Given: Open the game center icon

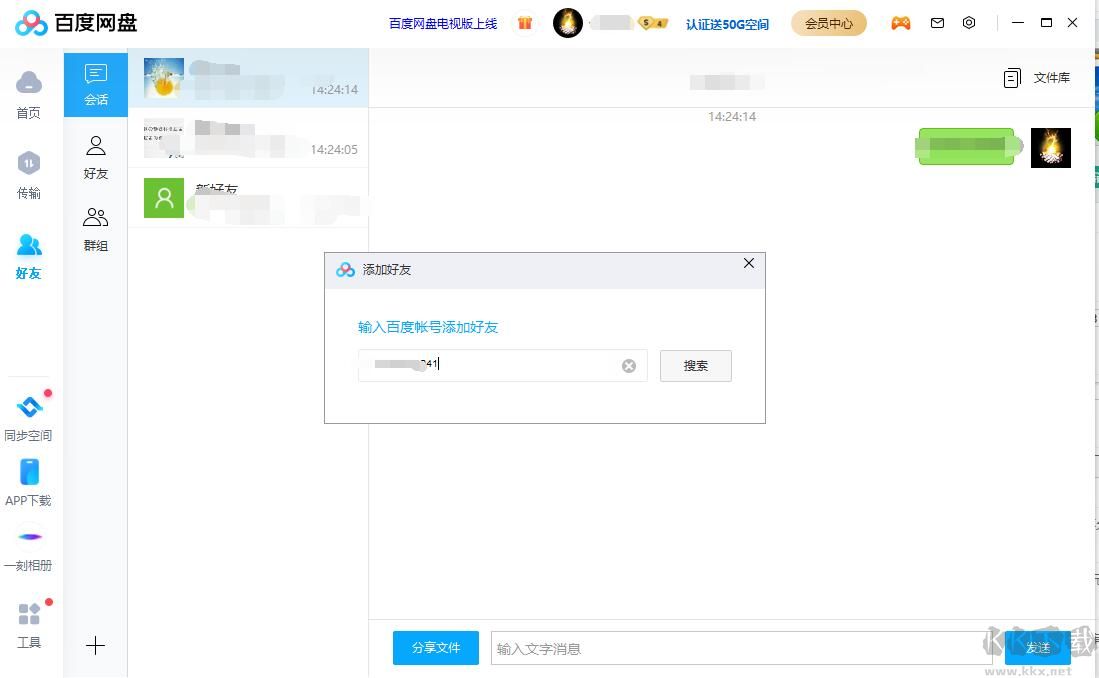Looking at the screenshot, I should click(900, 22).
